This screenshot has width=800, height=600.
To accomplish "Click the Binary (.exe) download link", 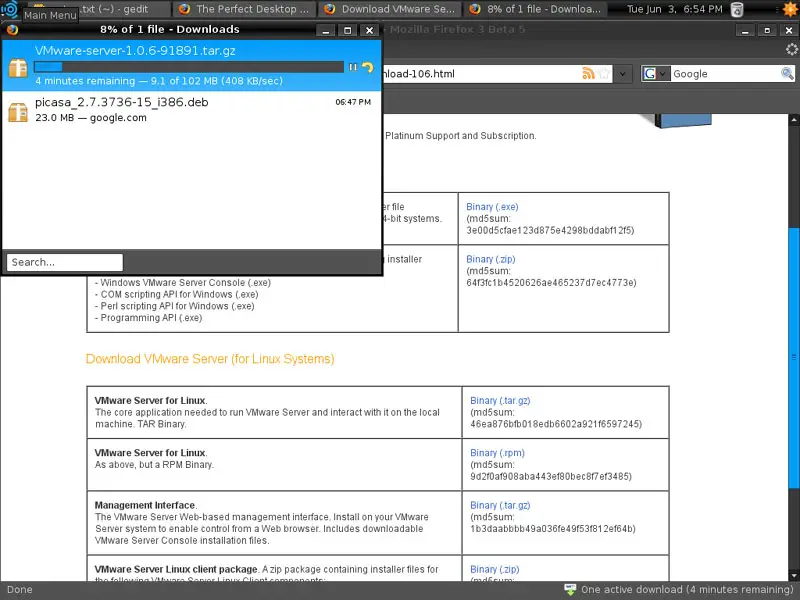I will 492,207.
